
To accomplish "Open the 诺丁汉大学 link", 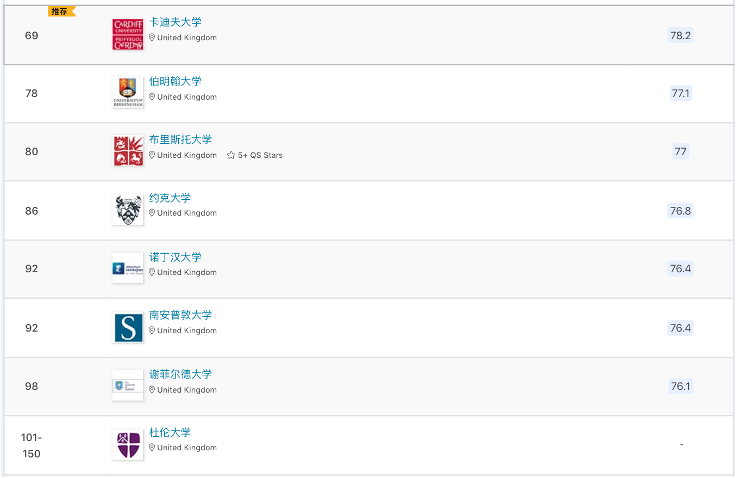I will (175, 257).
